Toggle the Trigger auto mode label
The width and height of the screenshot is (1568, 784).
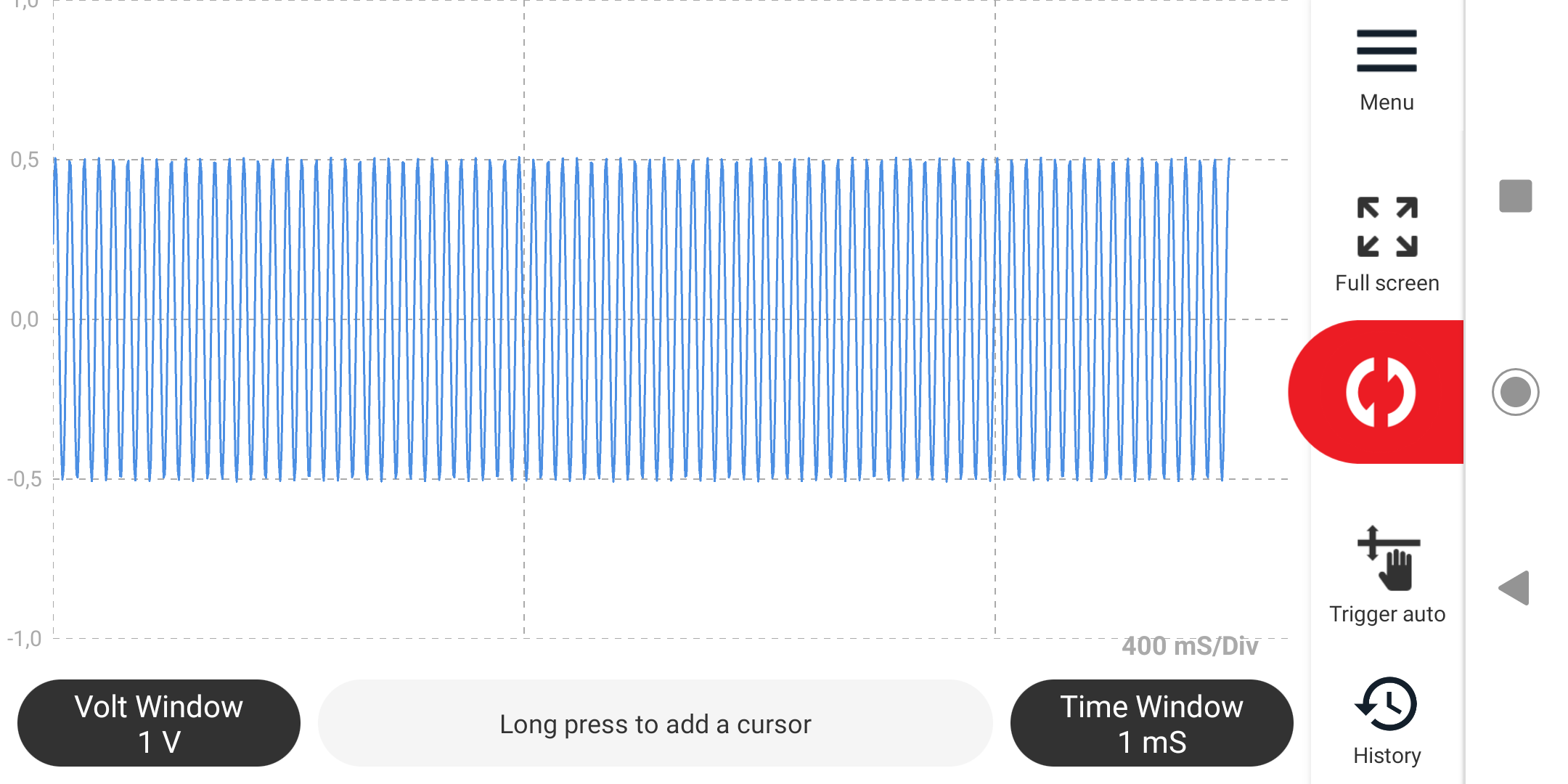click(x=1387, y=614)
